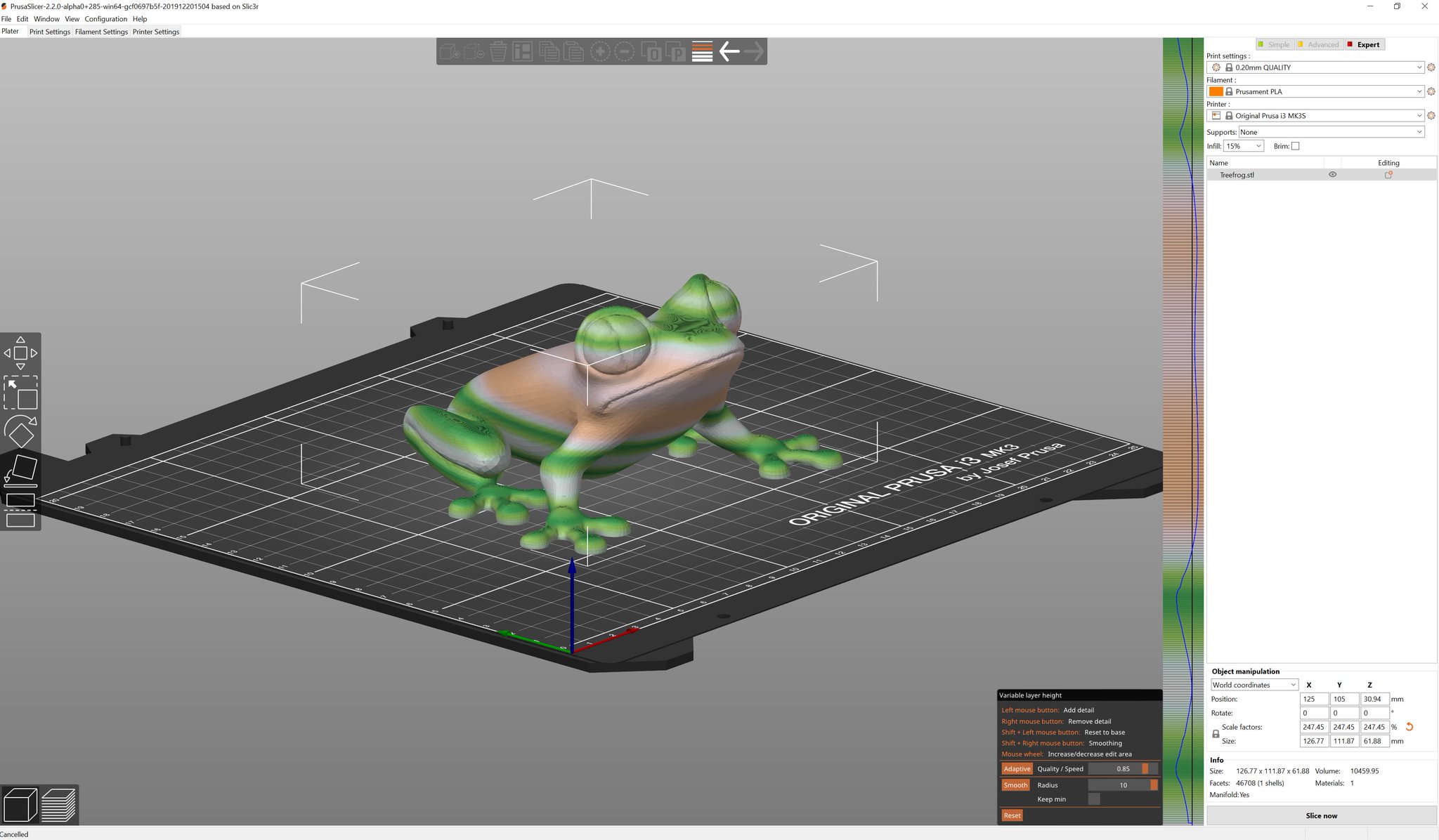Image resolution: width=1439 pixels, height=840 pixels.
Task: Switch to 3D editor view
Action: pyautogui.click(x=20, y=805)
